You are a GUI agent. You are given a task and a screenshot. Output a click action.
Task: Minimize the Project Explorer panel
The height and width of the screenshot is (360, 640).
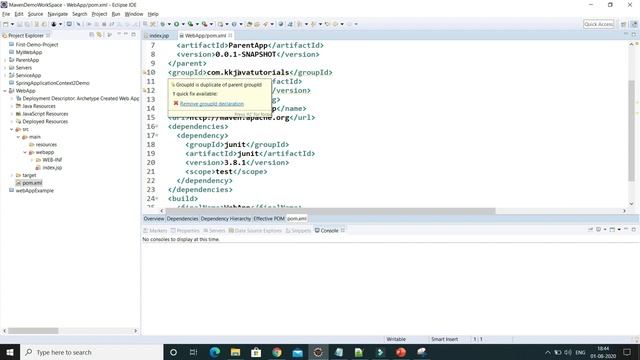[x=126, y=35]
